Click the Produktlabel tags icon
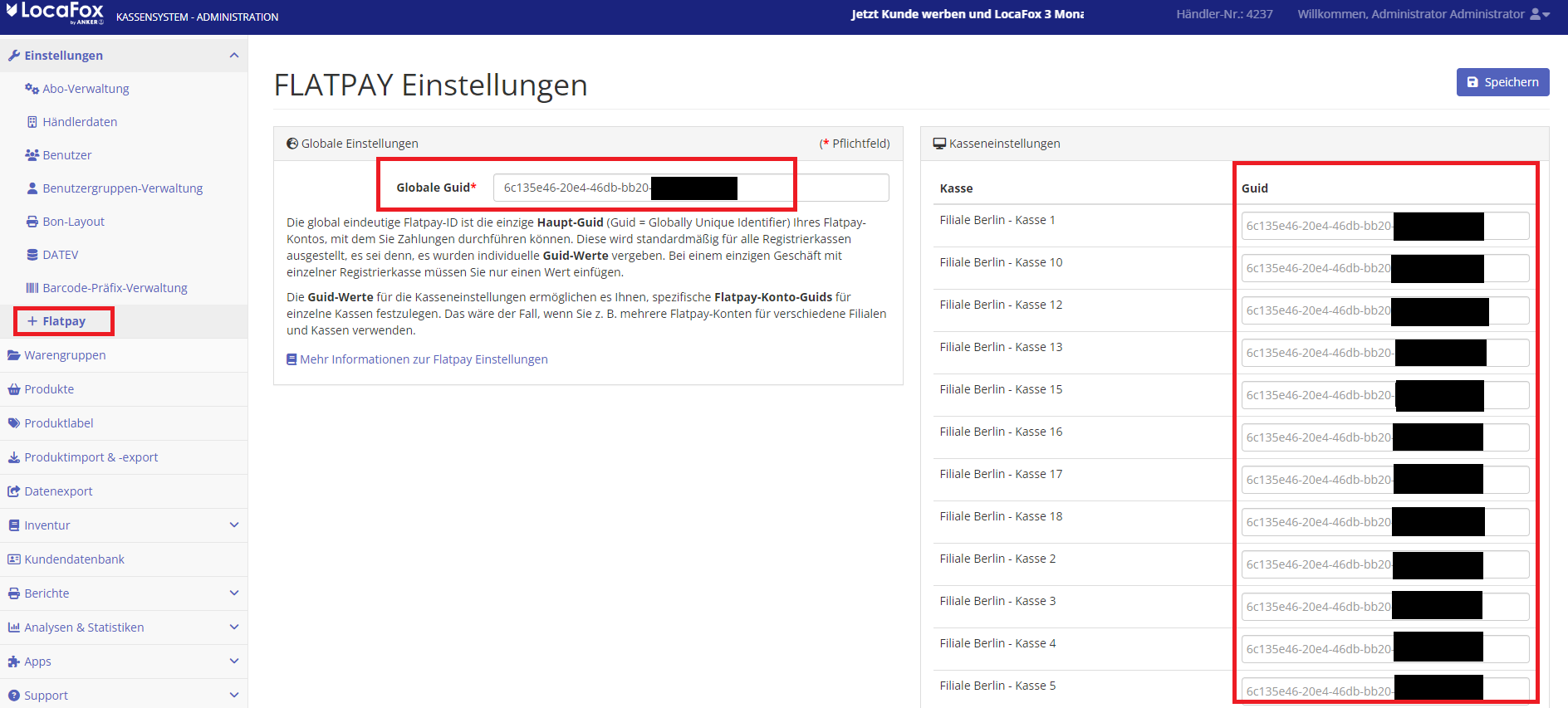Image resolution: width=1568 pixels, height=708 pixels. [14, 423]
